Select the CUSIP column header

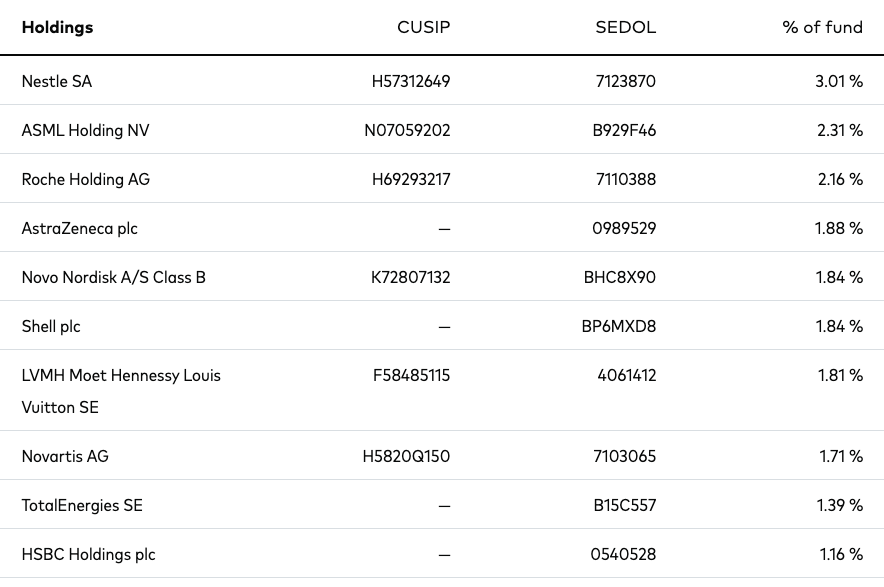pyautogui.click(x=423, y=27)
